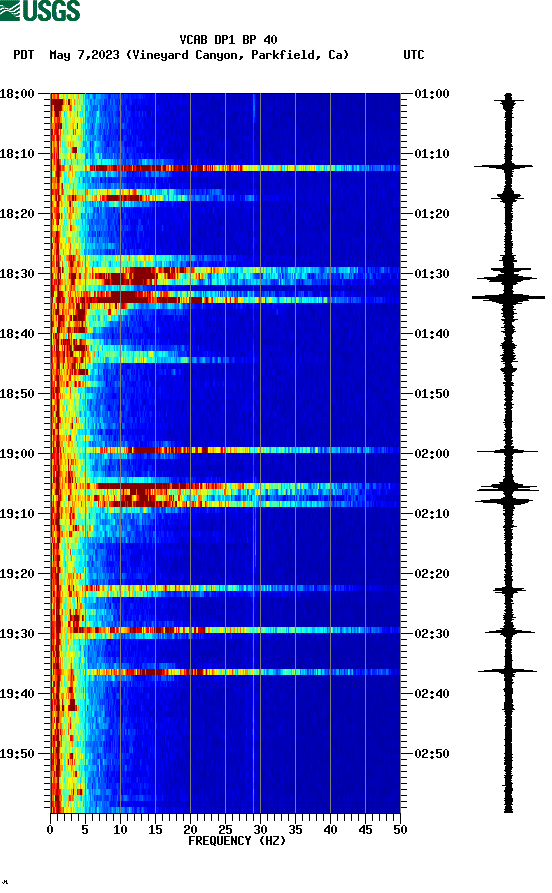The image size is (552, 893).
Task: Click the date text 'May 7,2023'
Action: tap(84, 55)
